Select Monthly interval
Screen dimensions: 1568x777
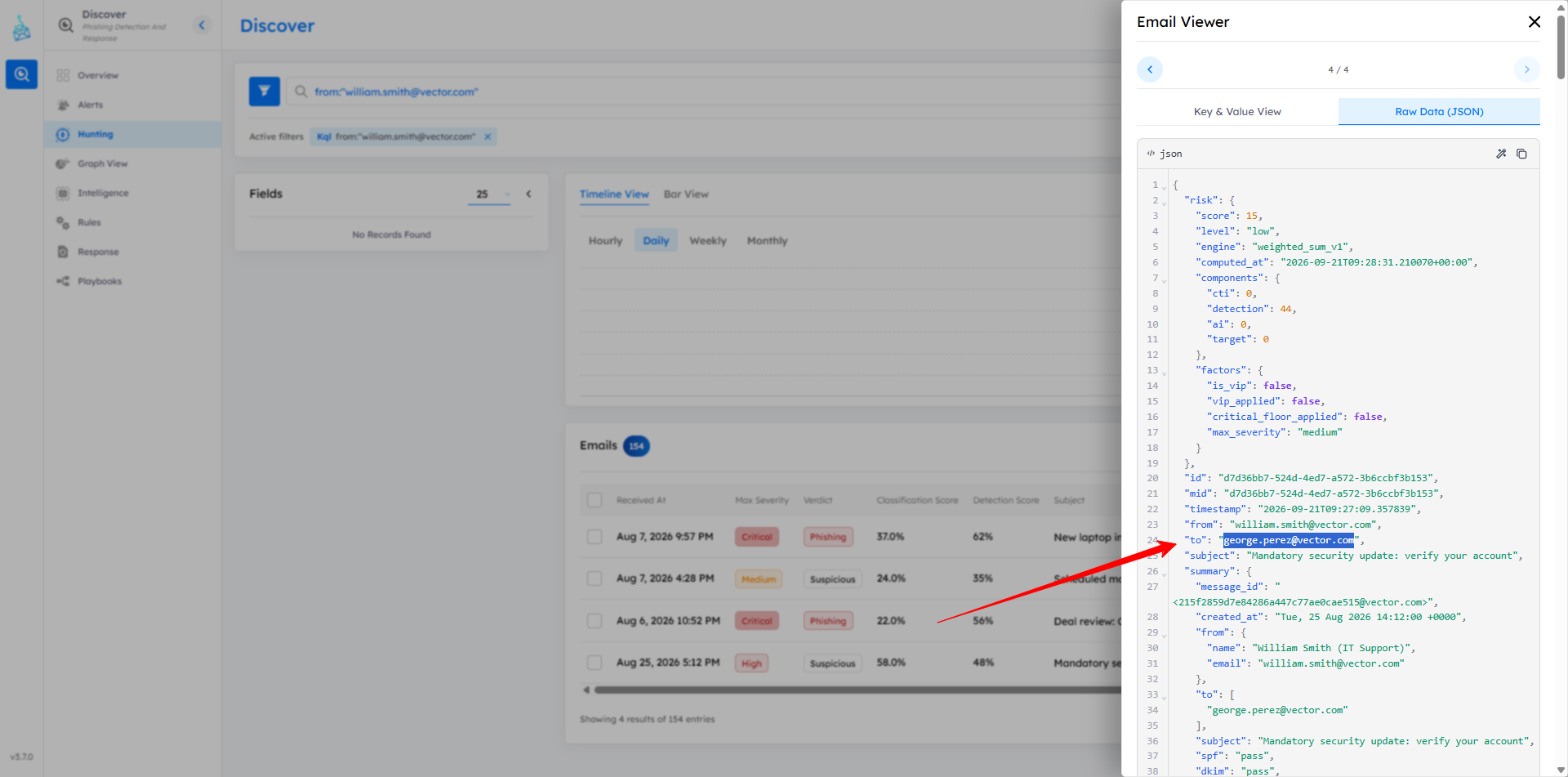[767, 241]
